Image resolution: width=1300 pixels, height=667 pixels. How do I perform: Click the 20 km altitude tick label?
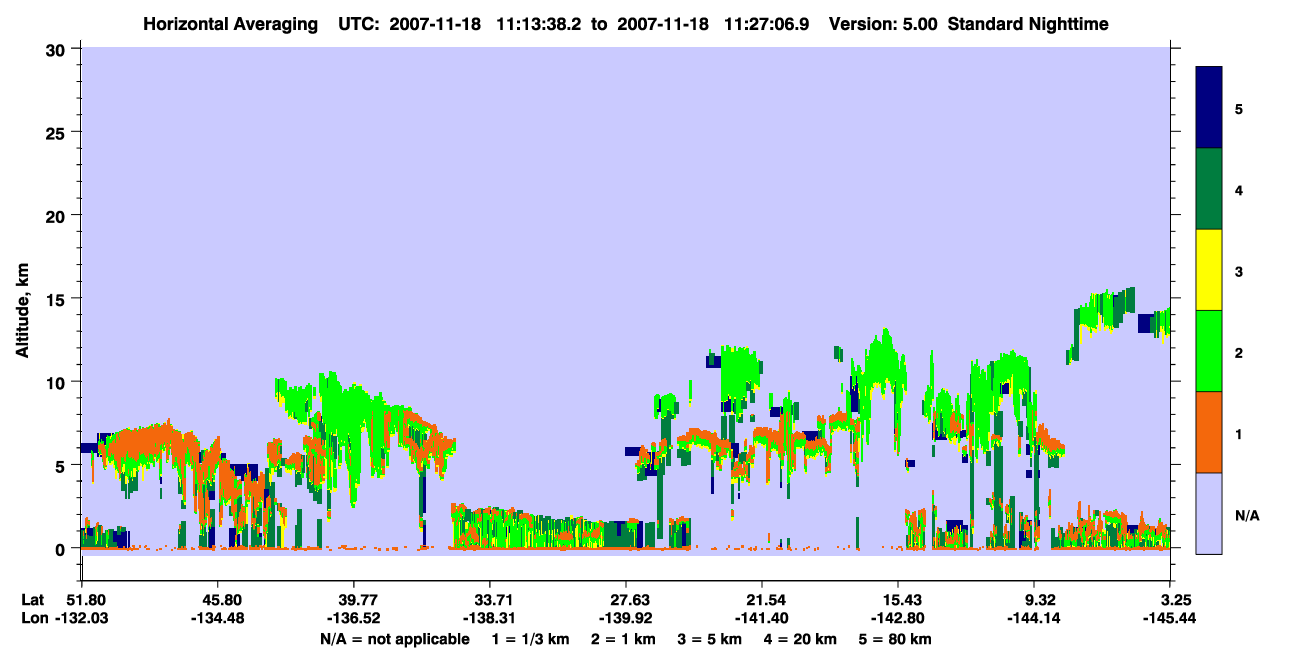(x=58, y=215)
